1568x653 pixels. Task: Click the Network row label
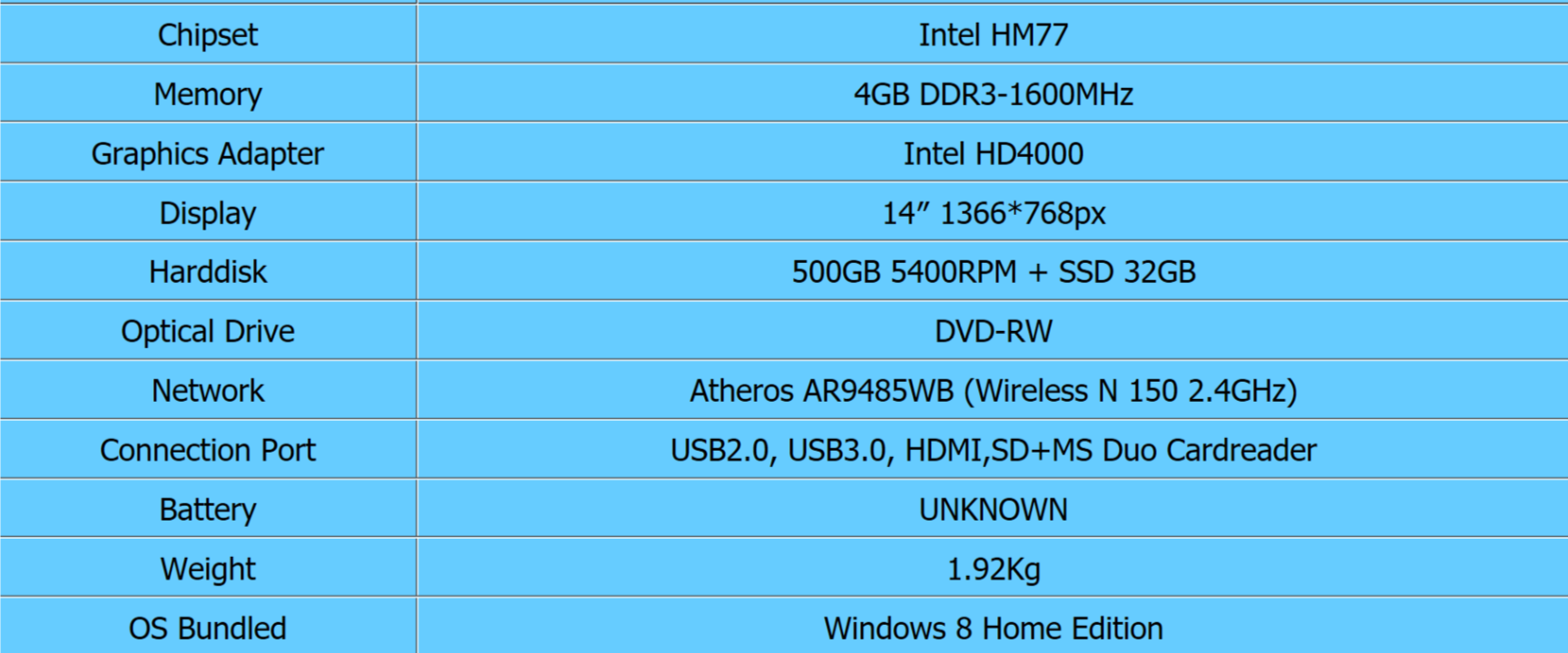[x=208, y=391]
